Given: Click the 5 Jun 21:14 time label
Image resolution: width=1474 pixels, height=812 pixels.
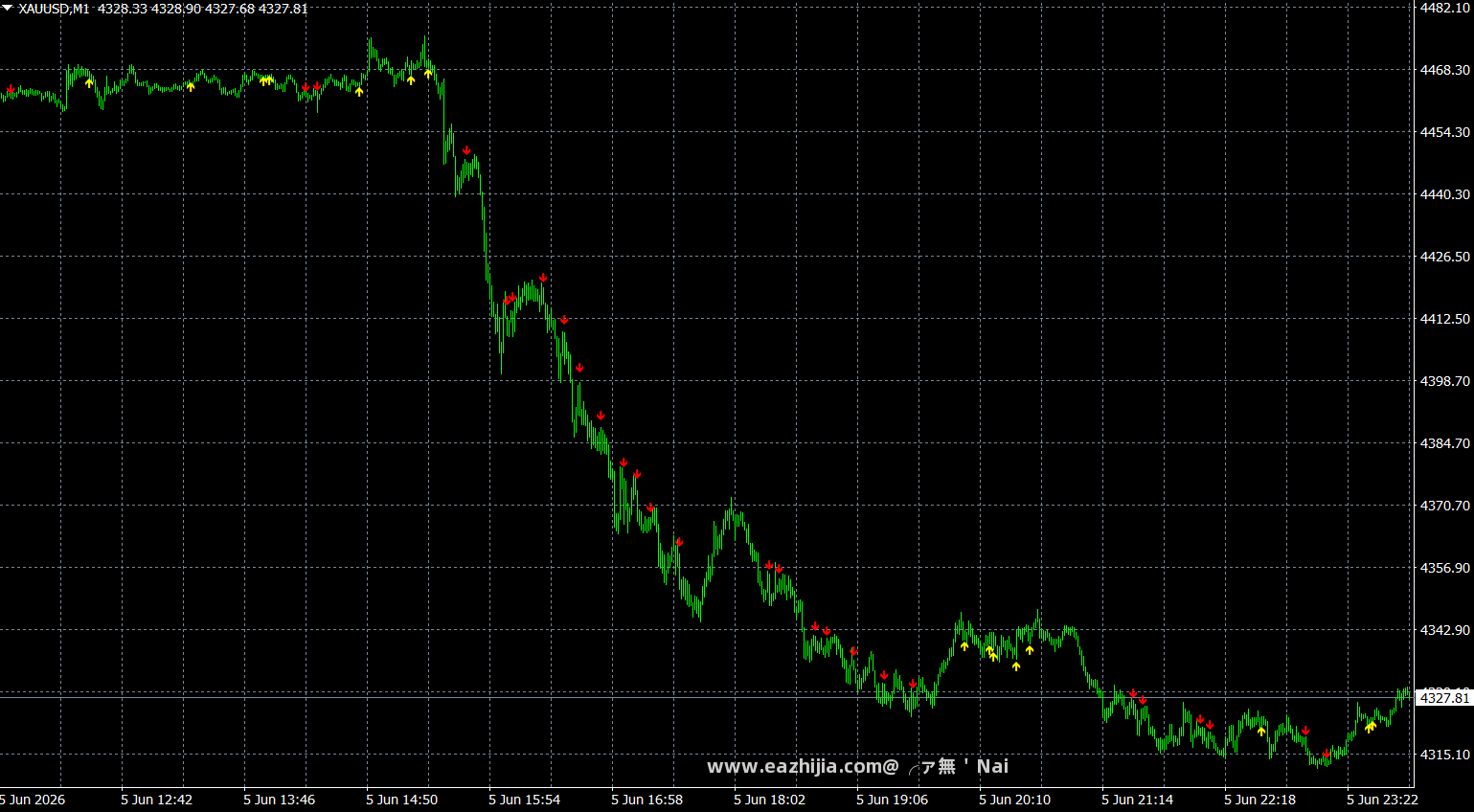Looking at the screenshot, I should tap(1137, 800).
